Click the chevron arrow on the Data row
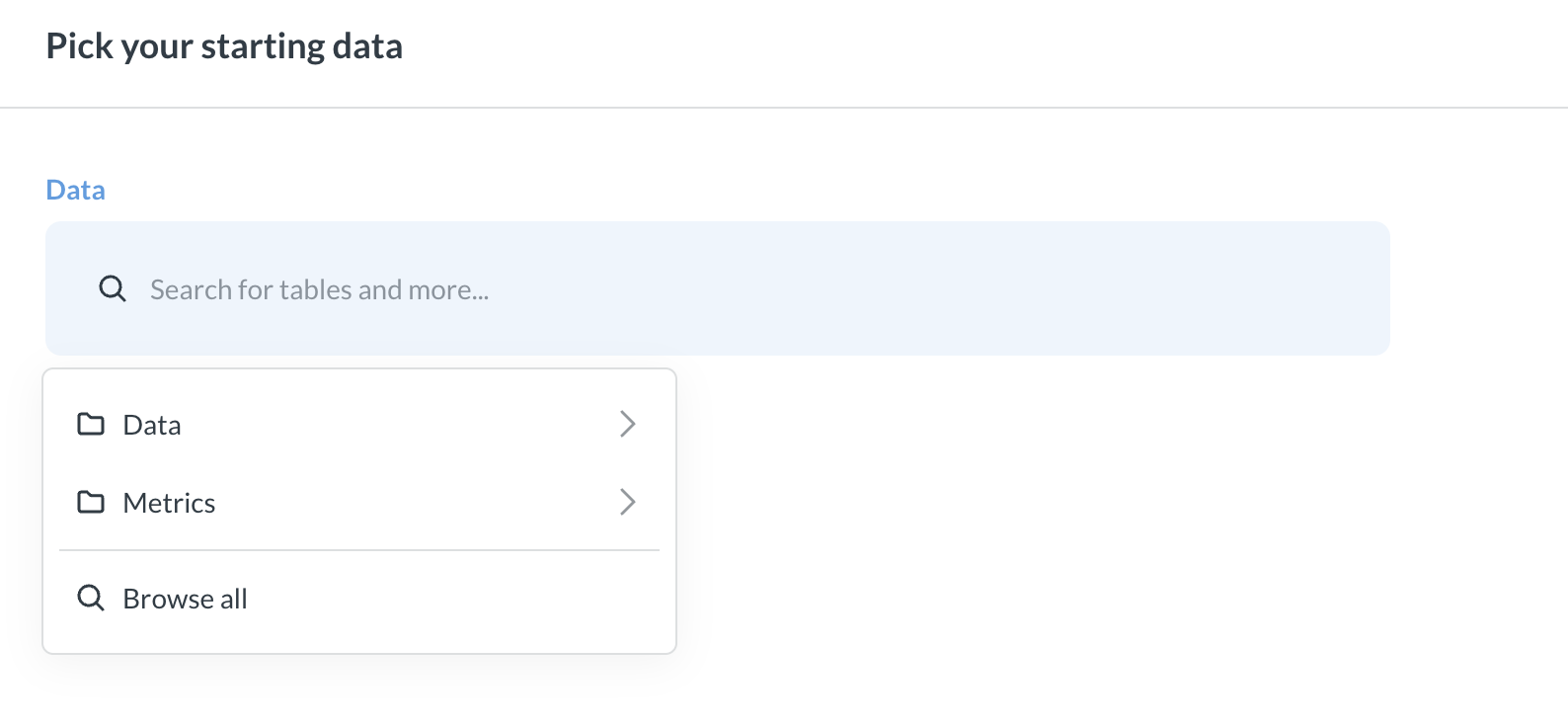Viewport: 1568px width, 727px height. [628, 424]
